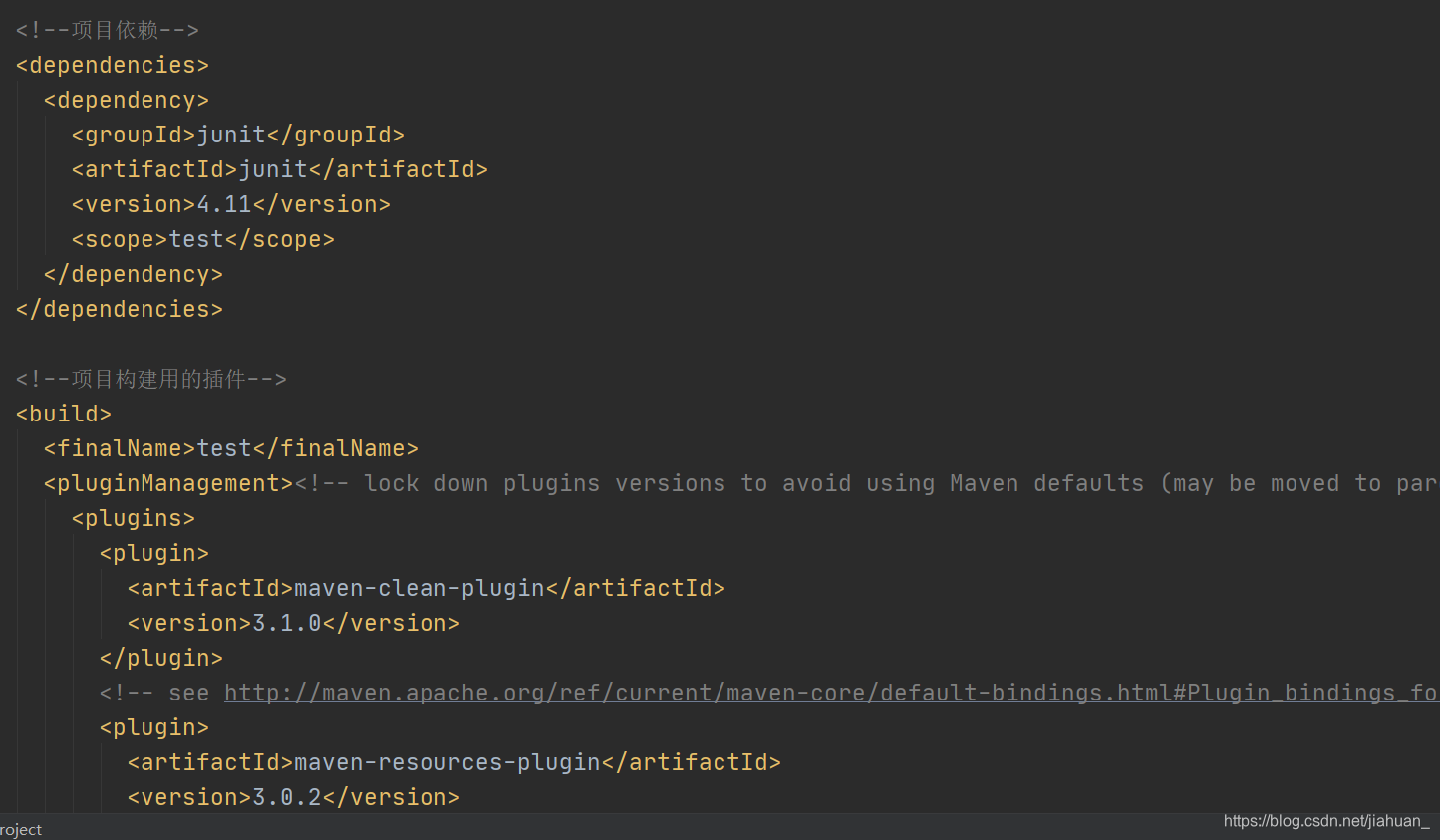Click the scope test line
Screen dimensions: 1440x840
click(203, 239)
